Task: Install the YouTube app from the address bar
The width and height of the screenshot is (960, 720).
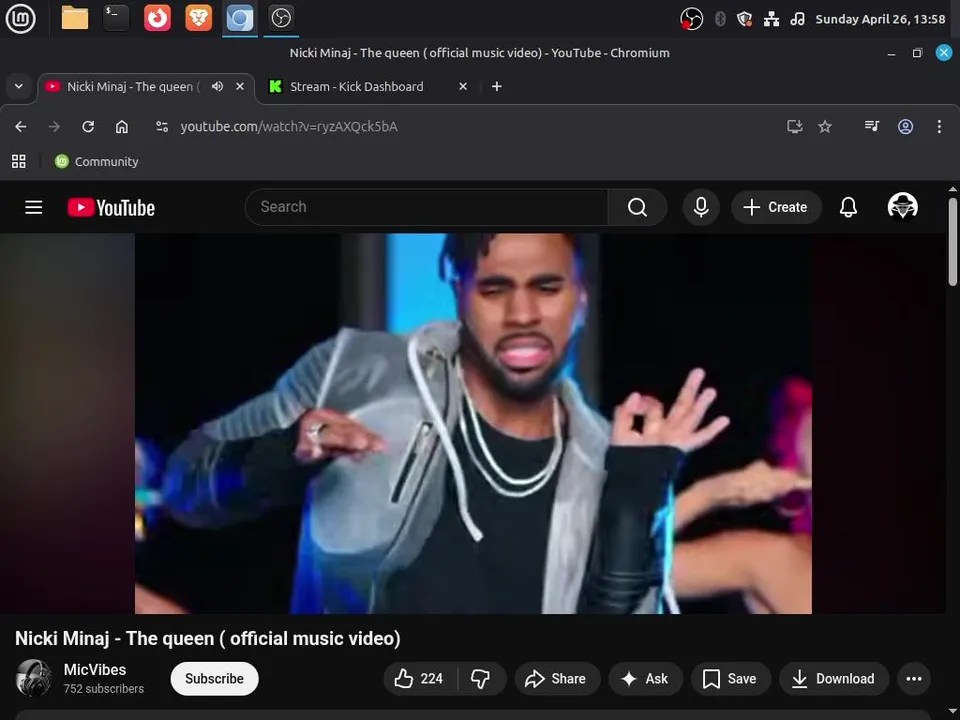Action: (795, 127)
